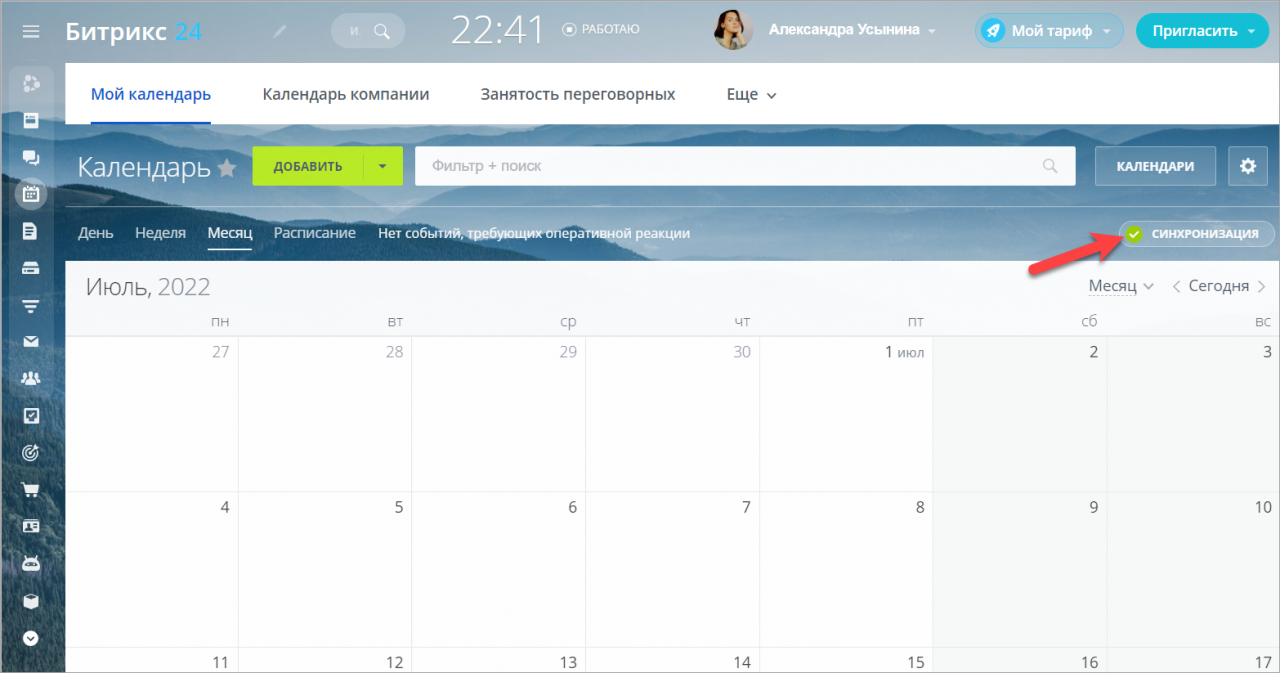
Task: Click the pencil edit icon in header
Action: click(x=280, y=31)
